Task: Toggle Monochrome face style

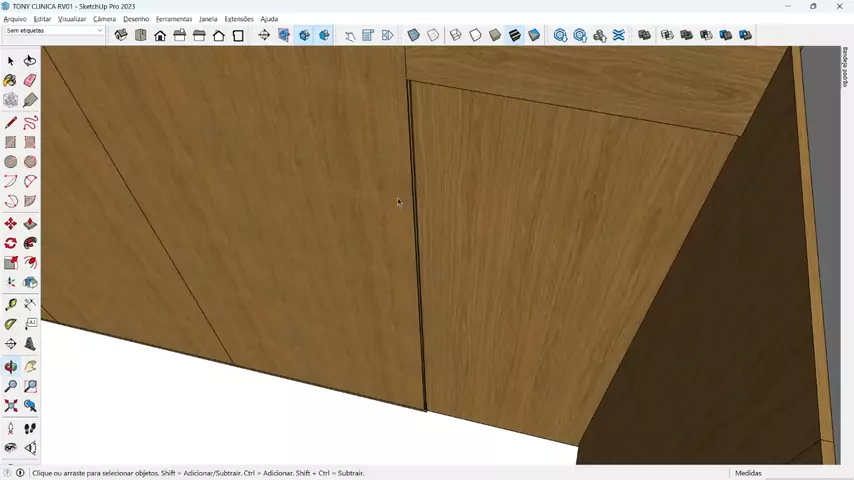Action: click(x=534, y=35)
